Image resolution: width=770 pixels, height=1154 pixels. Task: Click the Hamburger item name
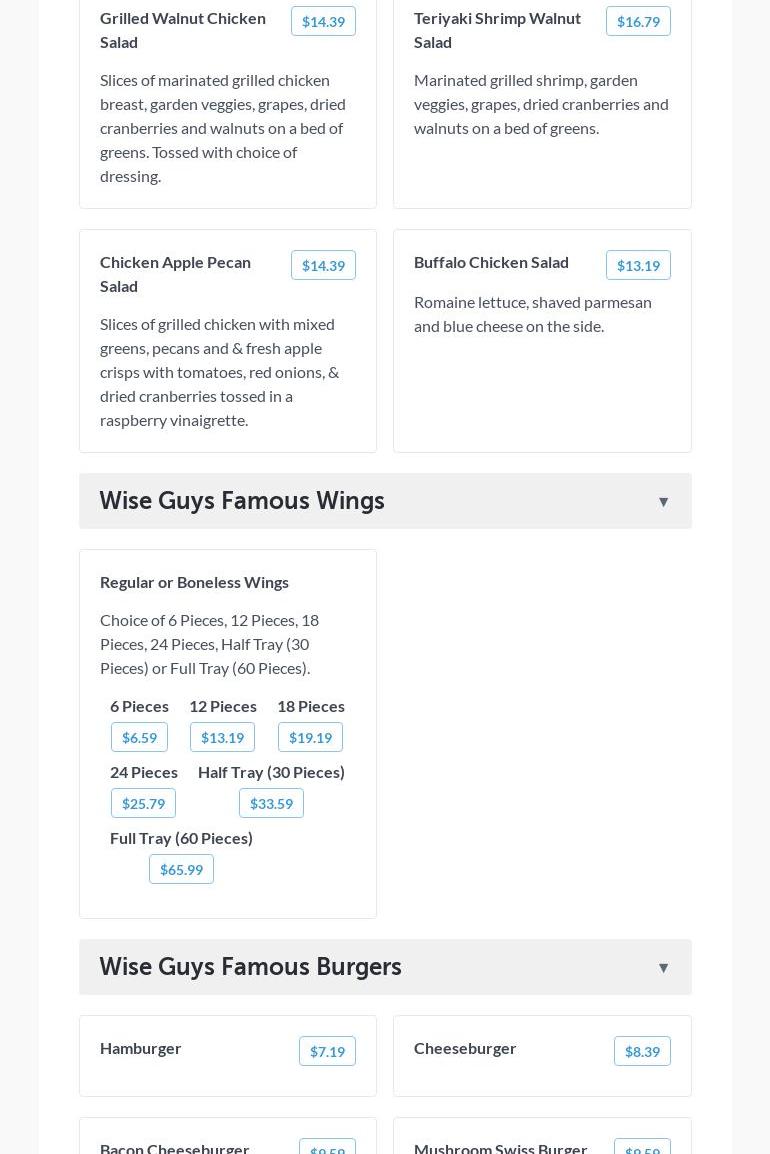(x=141, y=1048)
